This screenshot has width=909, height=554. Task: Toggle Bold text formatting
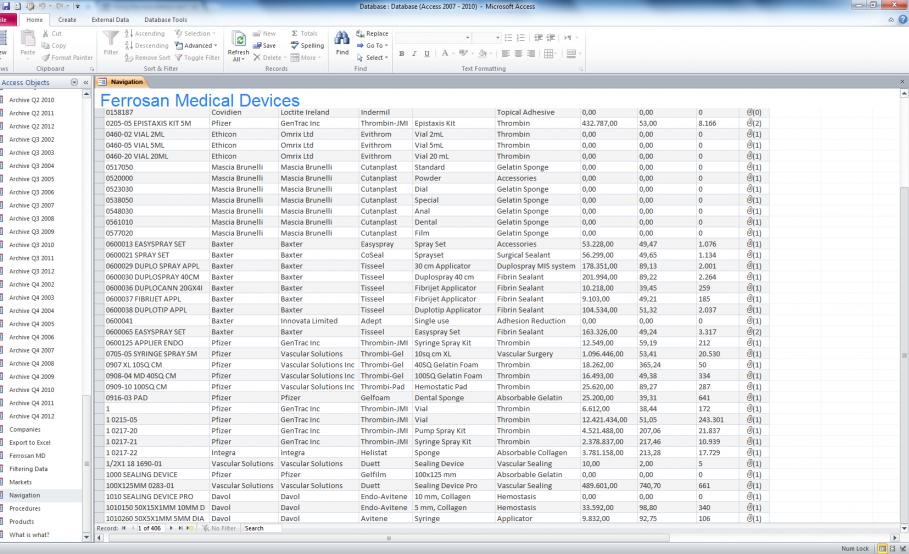[401, 54]
